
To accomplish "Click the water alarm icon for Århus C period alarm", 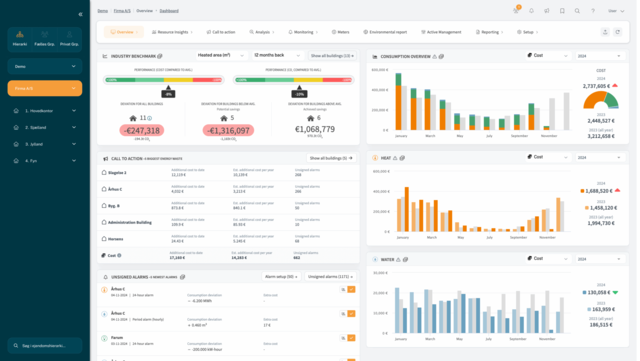I will 104,314.
